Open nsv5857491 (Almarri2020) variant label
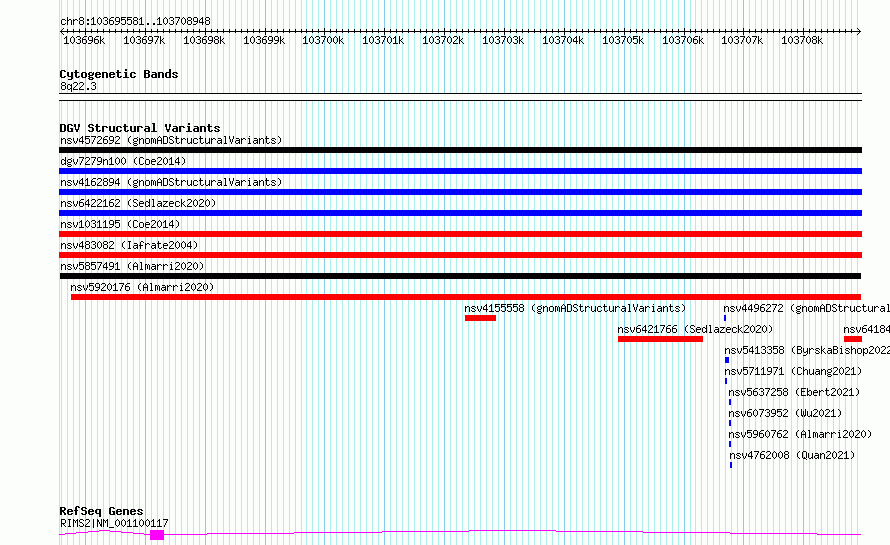The image size is (890, 545). tap(132, 266)
